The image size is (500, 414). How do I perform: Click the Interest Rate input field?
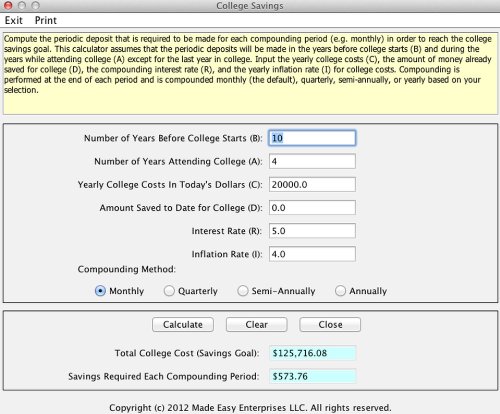312,231
